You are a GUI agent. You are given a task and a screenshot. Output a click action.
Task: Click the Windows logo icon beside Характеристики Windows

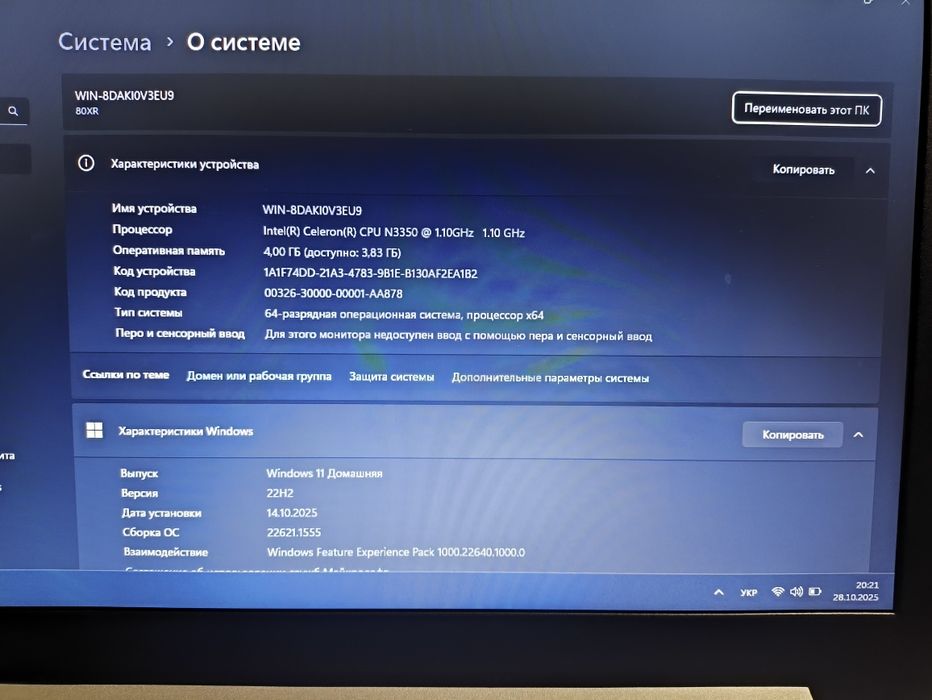pos(95,430)
